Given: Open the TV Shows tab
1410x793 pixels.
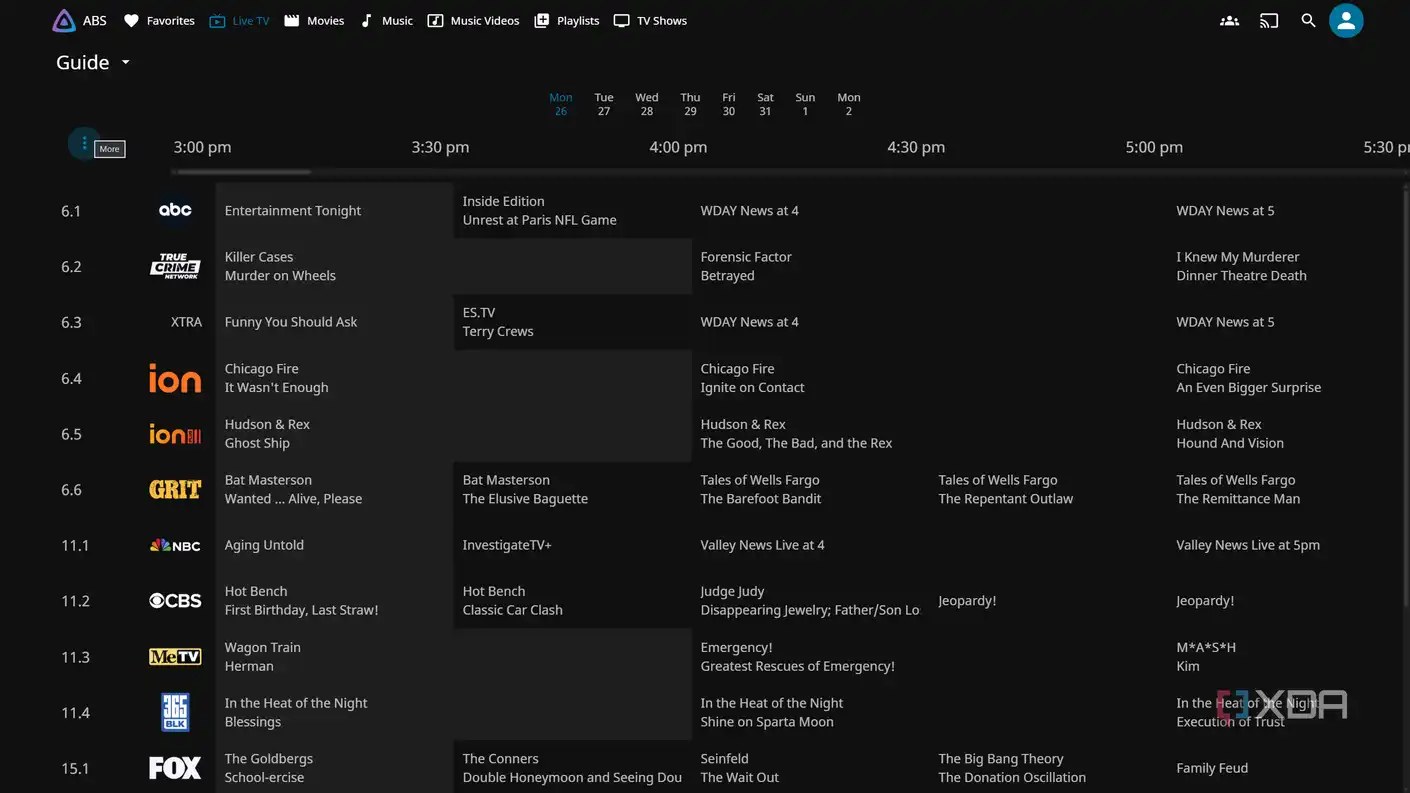Looking at the screenshot, I should coord(650,20).
